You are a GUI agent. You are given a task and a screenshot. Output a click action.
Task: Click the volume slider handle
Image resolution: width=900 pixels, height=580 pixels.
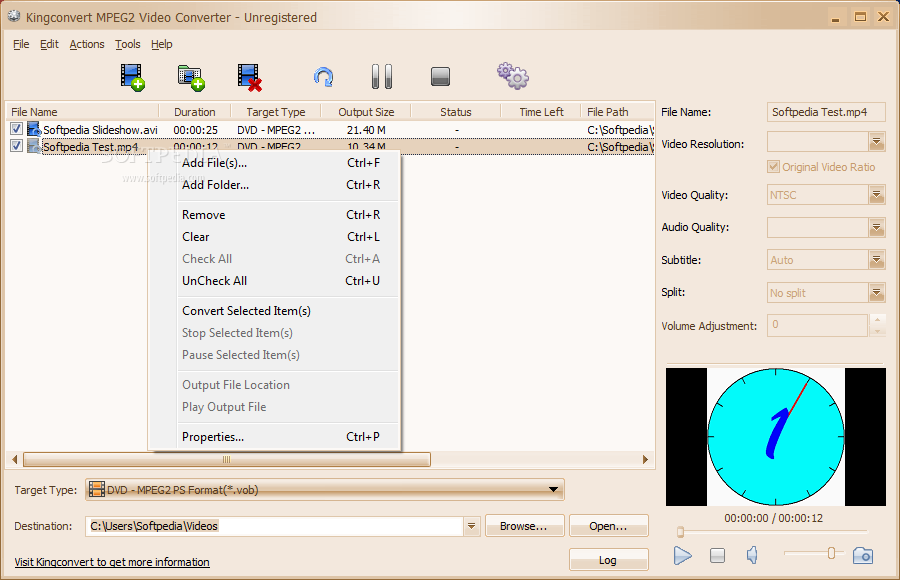(x=831, y=554)
